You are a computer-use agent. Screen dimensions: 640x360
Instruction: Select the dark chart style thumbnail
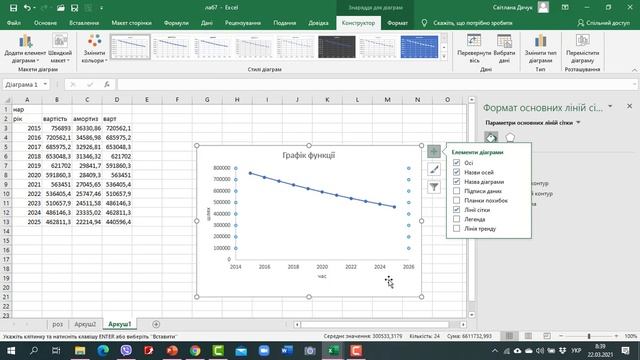point(337,47)
